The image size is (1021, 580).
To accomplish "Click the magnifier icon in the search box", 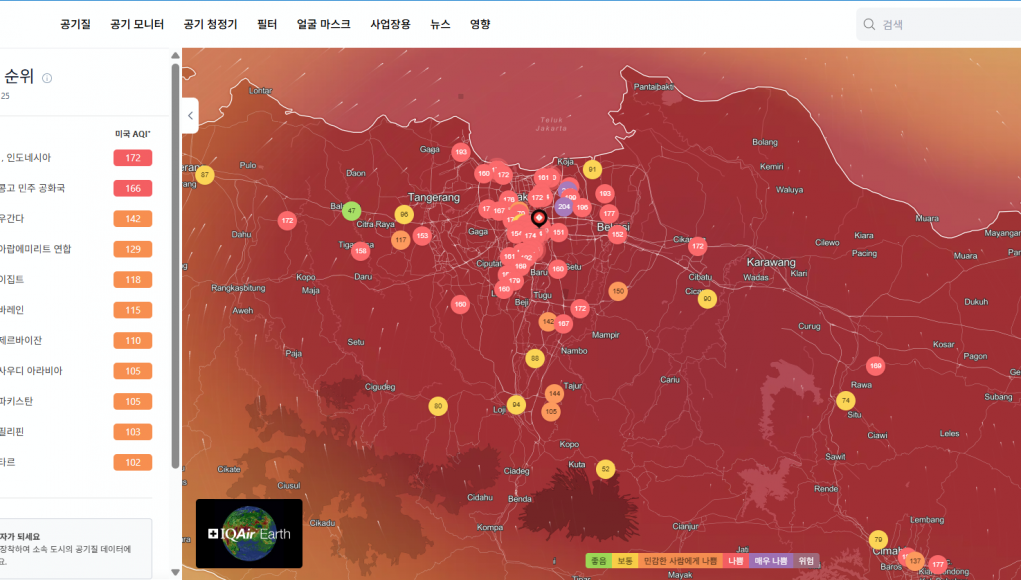I will pos(869,25).
